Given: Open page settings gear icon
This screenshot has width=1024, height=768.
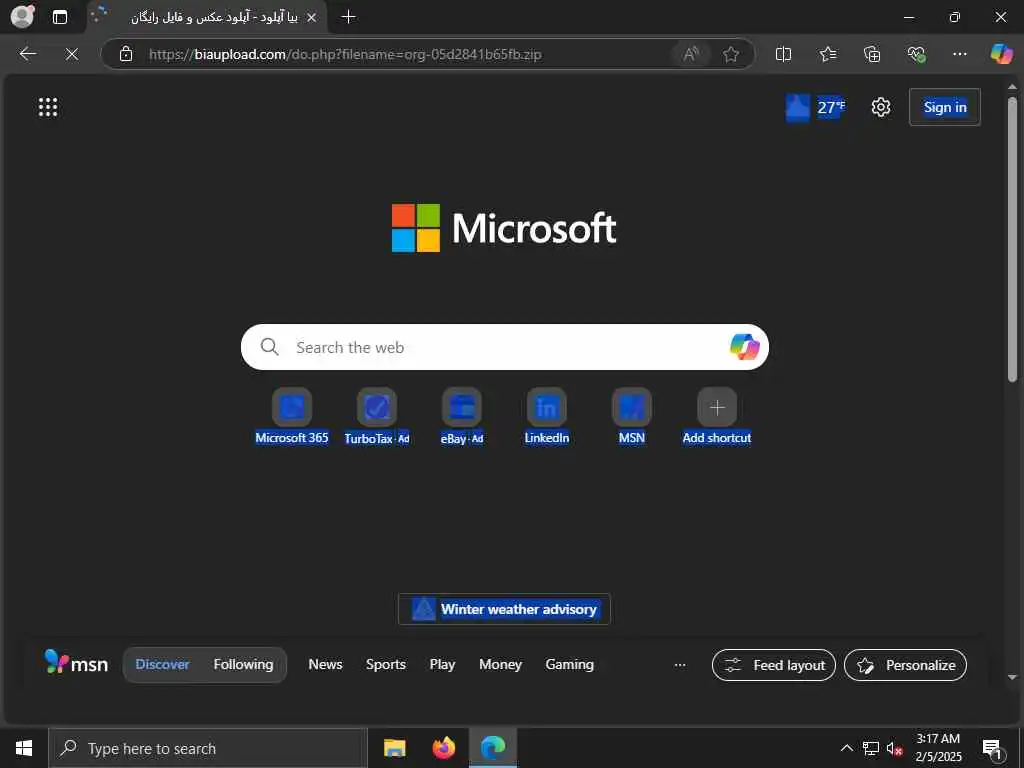Looking at the screenshot, I should (880, 107).
